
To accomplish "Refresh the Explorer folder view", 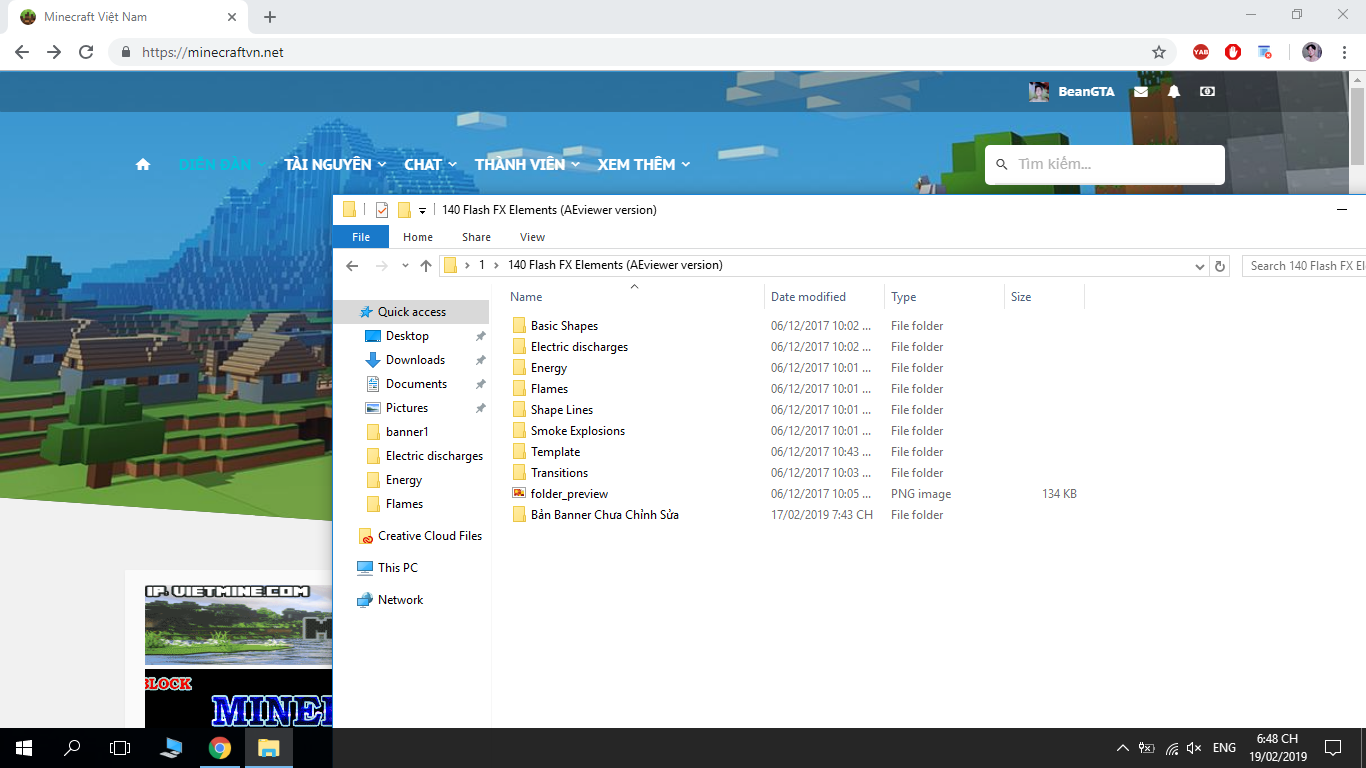I will click(1219, 266).
